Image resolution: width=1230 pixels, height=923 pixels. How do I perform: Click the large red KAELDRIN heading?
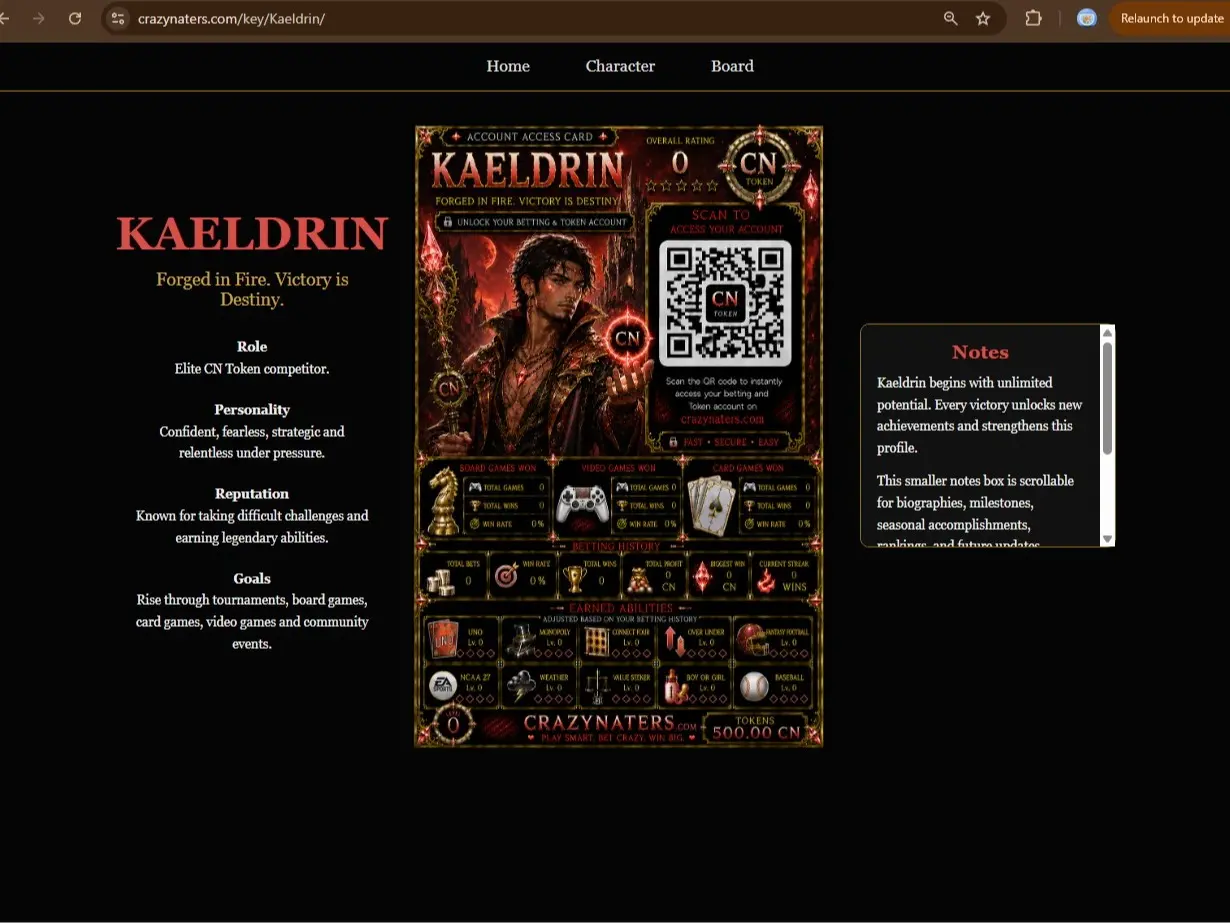[x=252, y=234]
